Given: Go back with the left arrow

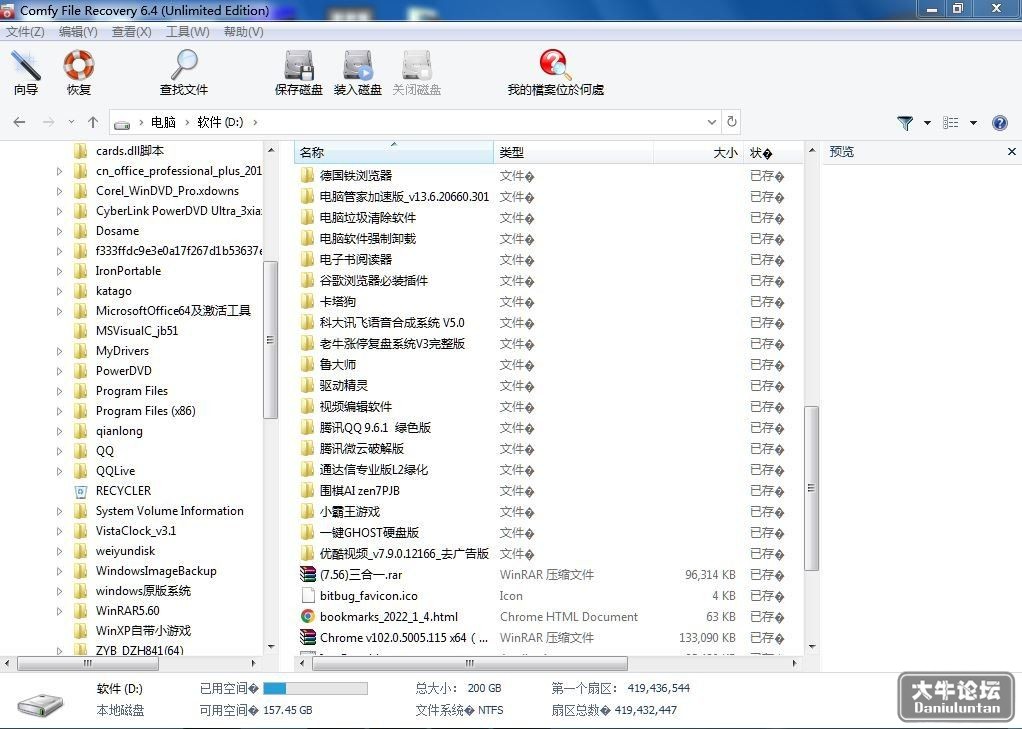Looking at the screenshot, I should 20,122.
